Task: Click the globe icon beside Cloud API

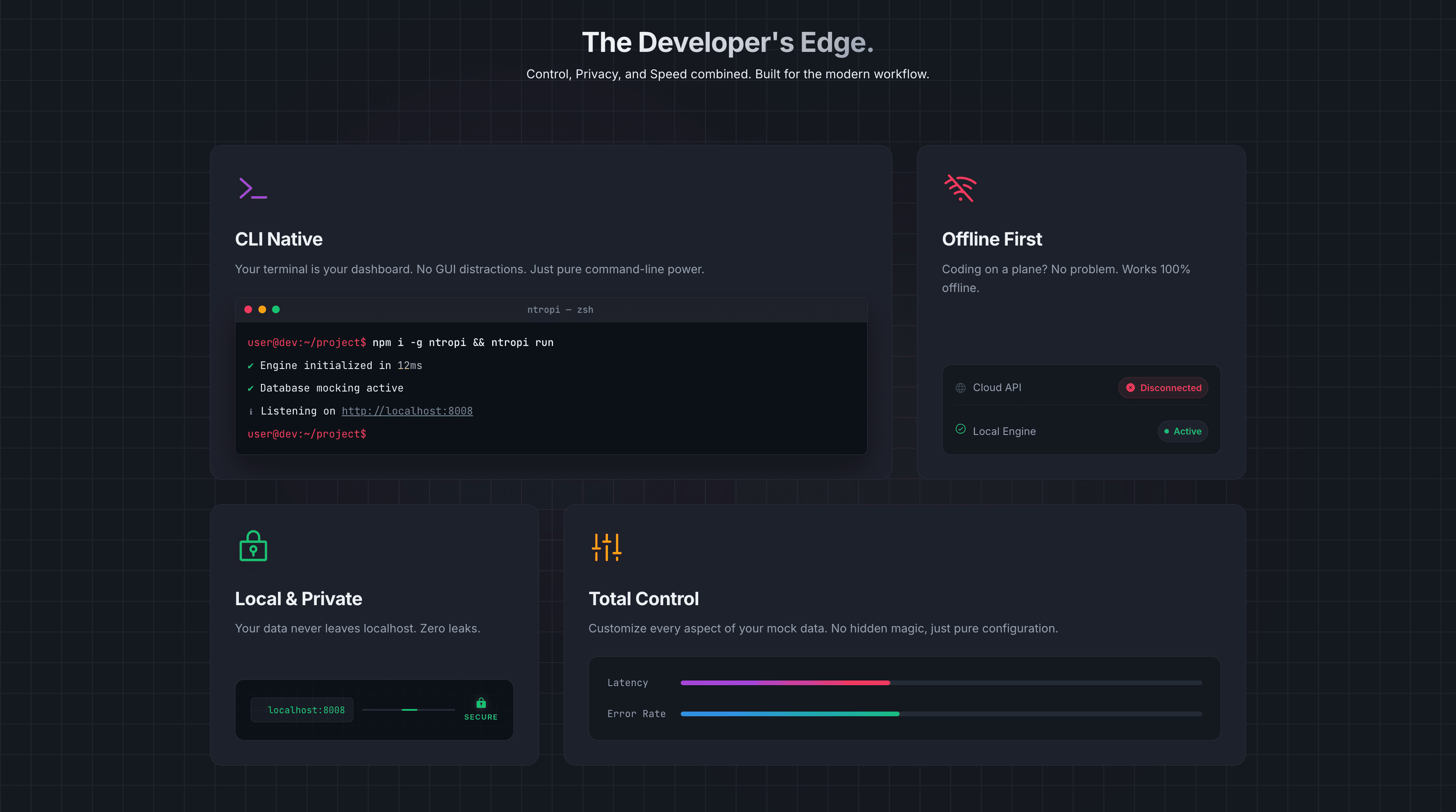Action: pos(960,388)
